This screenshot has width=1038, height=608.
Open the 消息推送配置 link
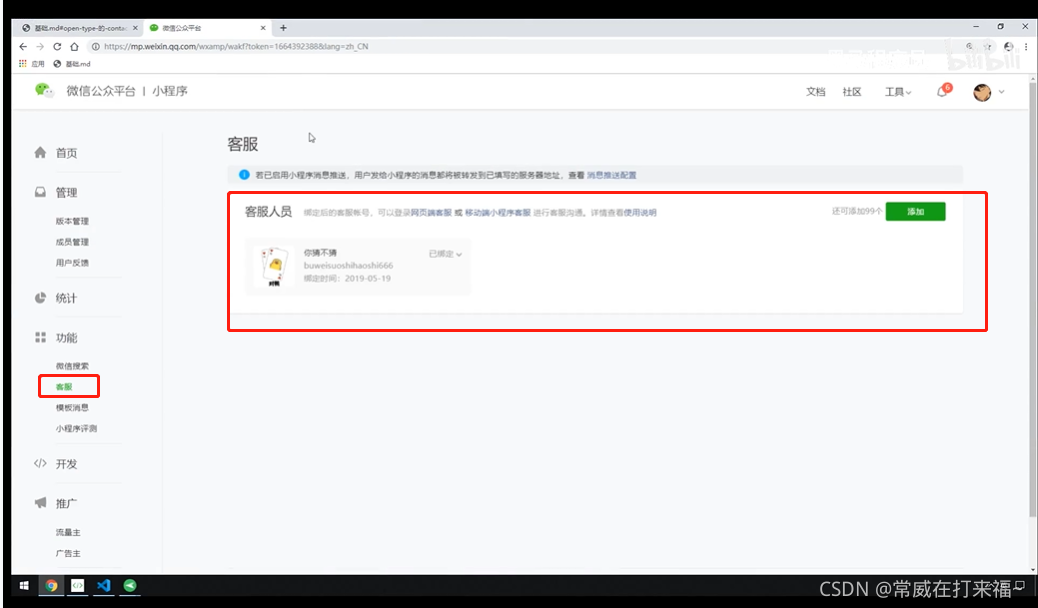(612, 175)
